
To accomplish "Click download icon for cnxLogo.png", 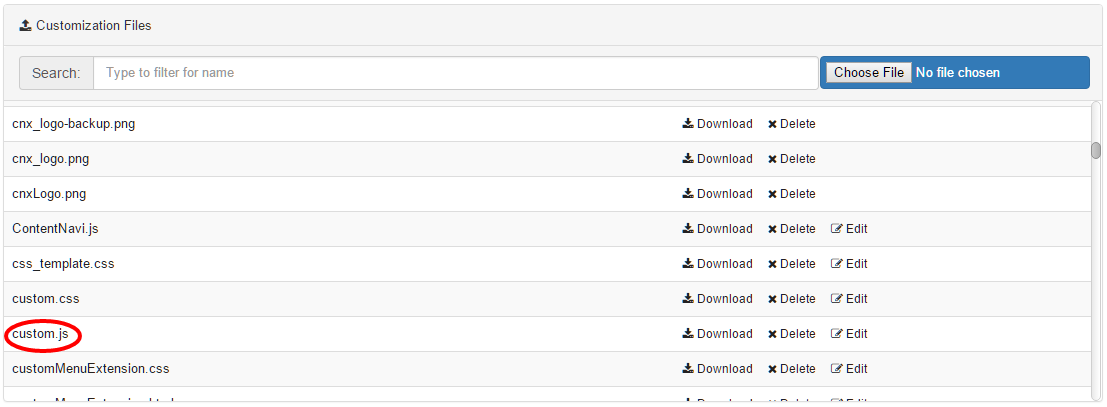I will (688, 194).
